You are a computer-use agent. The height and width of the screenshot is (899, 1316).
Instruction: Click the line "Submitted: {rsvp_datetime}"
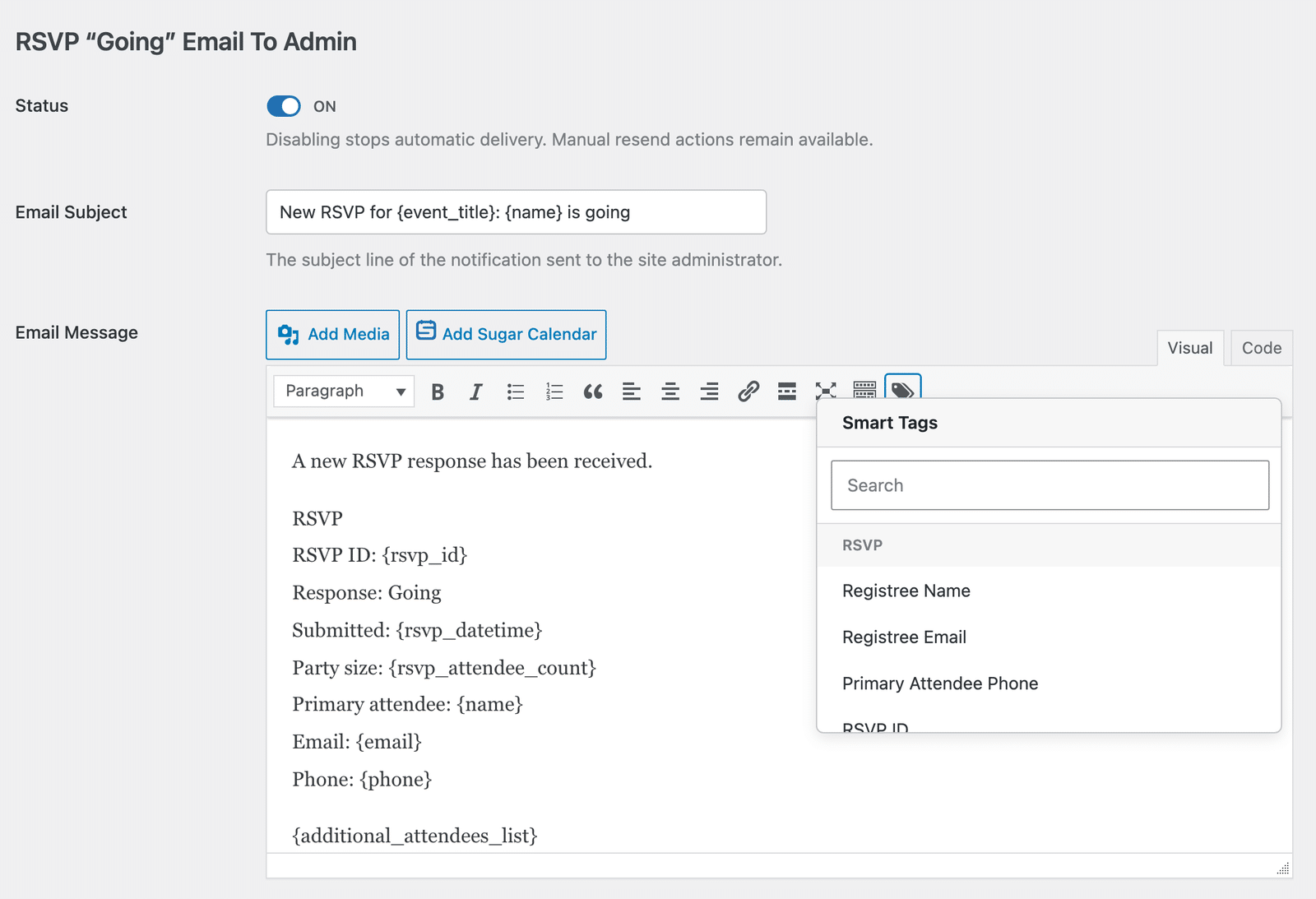tap(417, 630)
